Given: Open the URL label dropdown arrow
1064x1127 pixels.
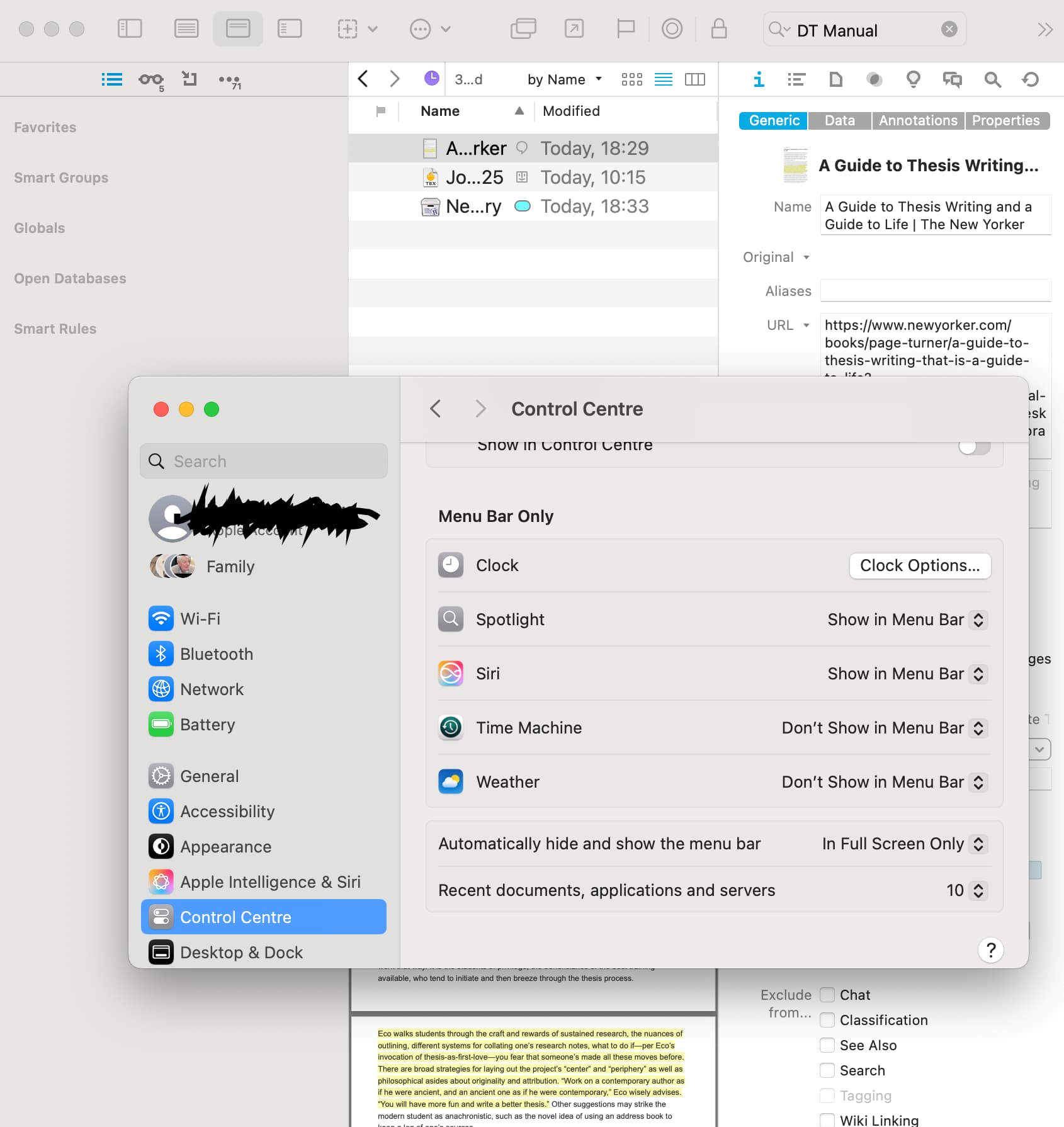Looking at the screenshot, I should (x=806, y=326).
